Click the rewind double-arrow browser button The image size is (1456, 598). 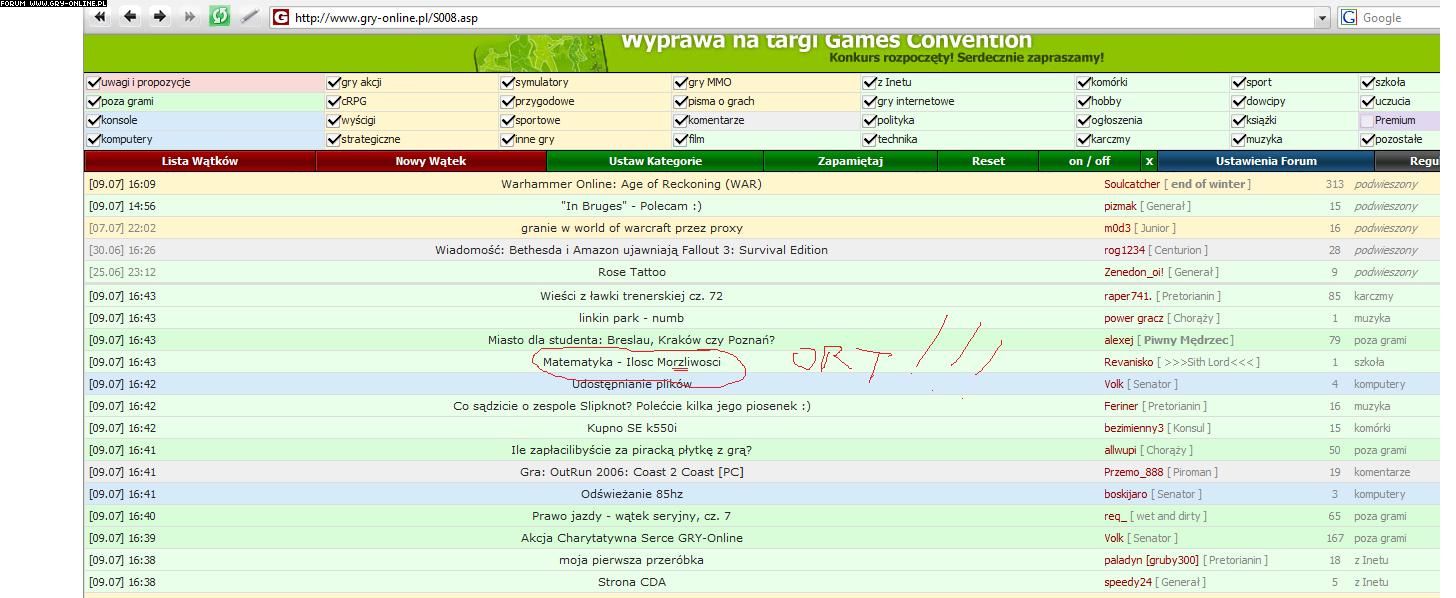point(100,16)
